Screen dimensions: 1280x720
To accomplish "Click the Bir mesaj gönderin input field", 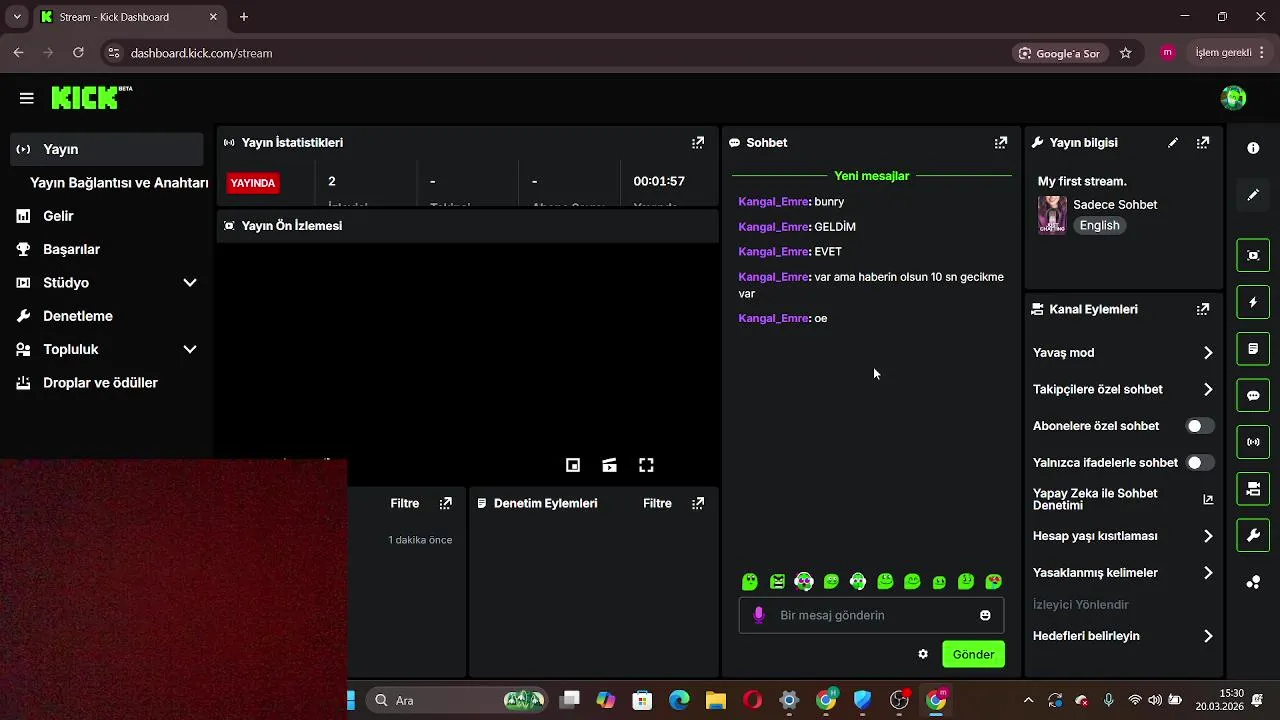I will click(x=871, y=615).
